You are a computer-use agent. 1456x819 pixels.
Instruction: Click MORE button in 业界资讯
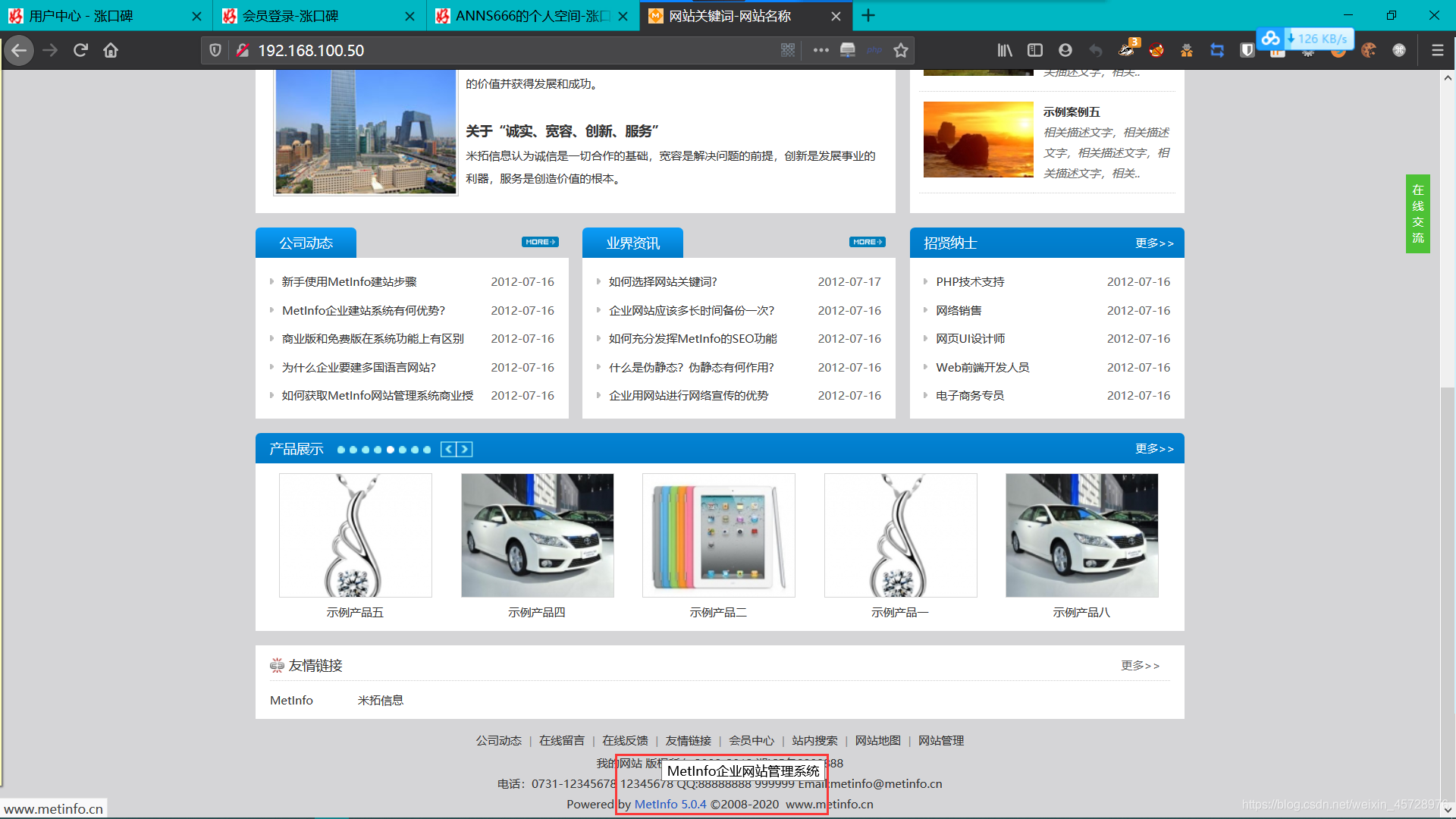(867, 242)
